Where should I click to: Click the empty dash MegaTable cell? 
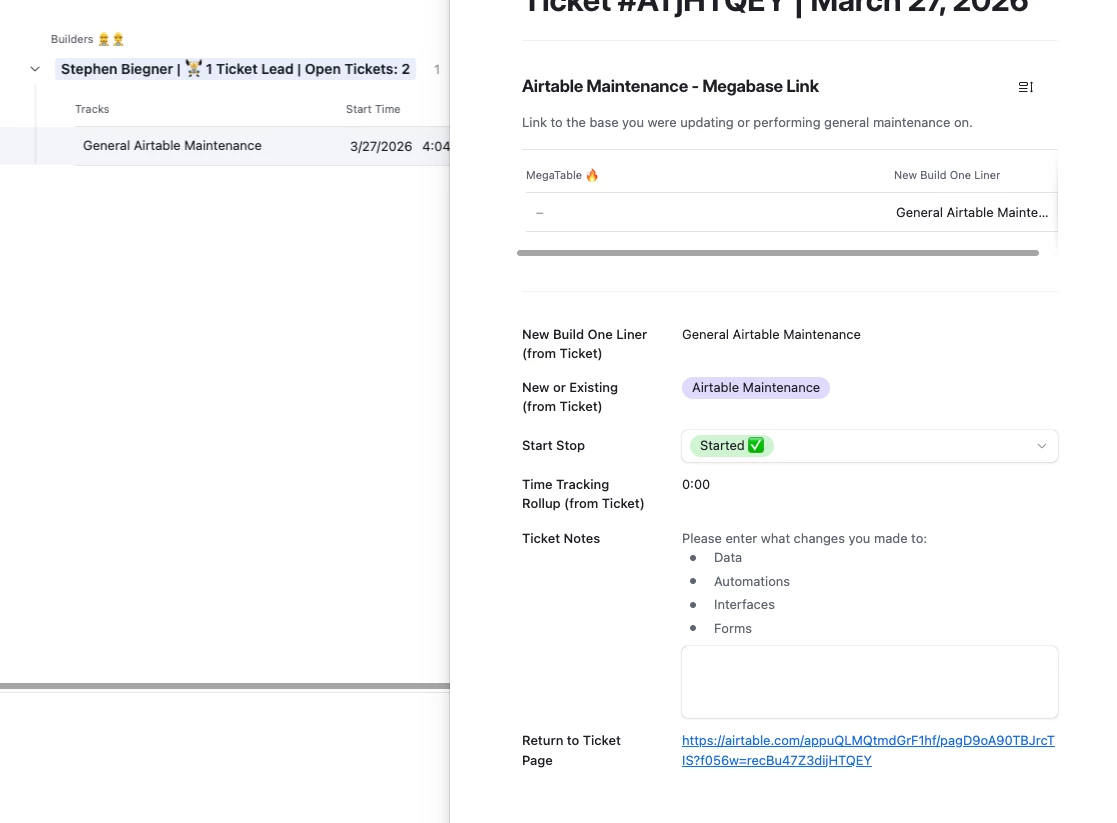pos(539,213)
